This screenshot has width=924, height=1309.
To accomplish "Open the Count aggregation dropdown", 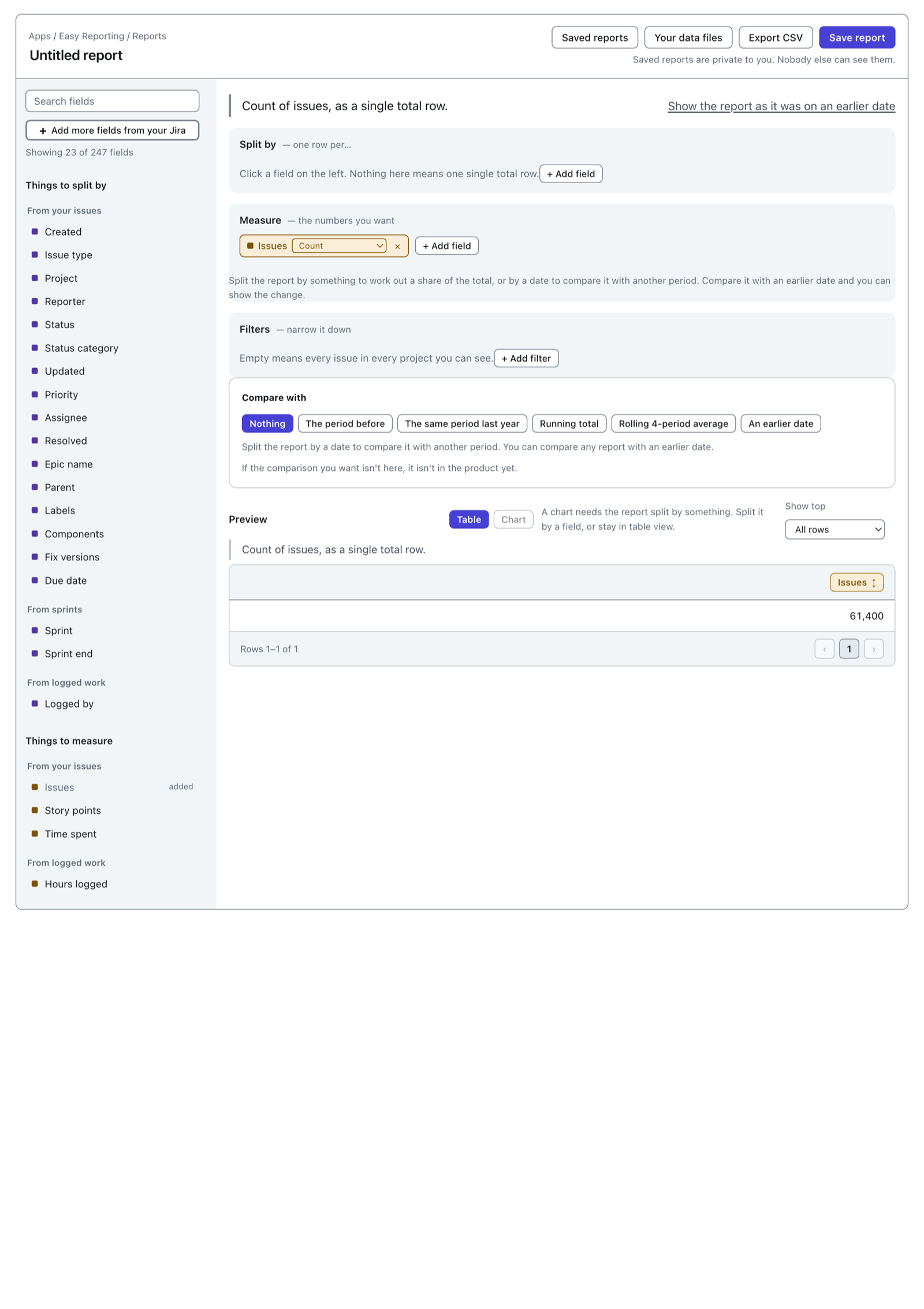I will 339,246.
